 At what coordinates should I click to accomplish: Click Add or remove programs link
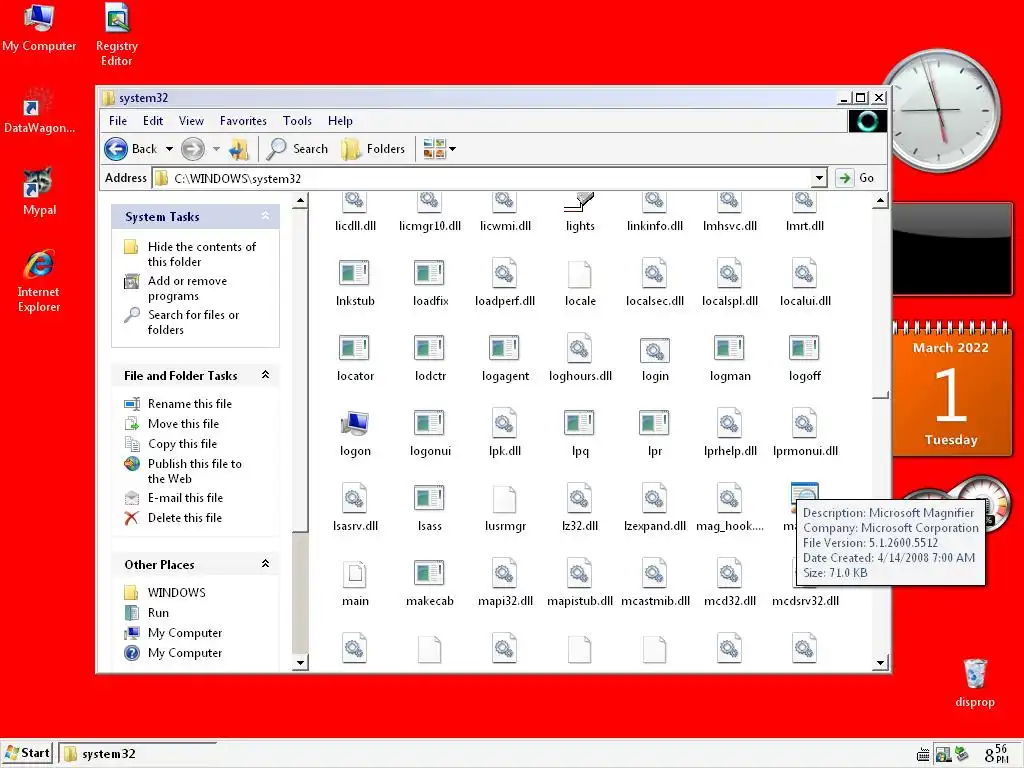pyautogui.click(x=187, y=288)
